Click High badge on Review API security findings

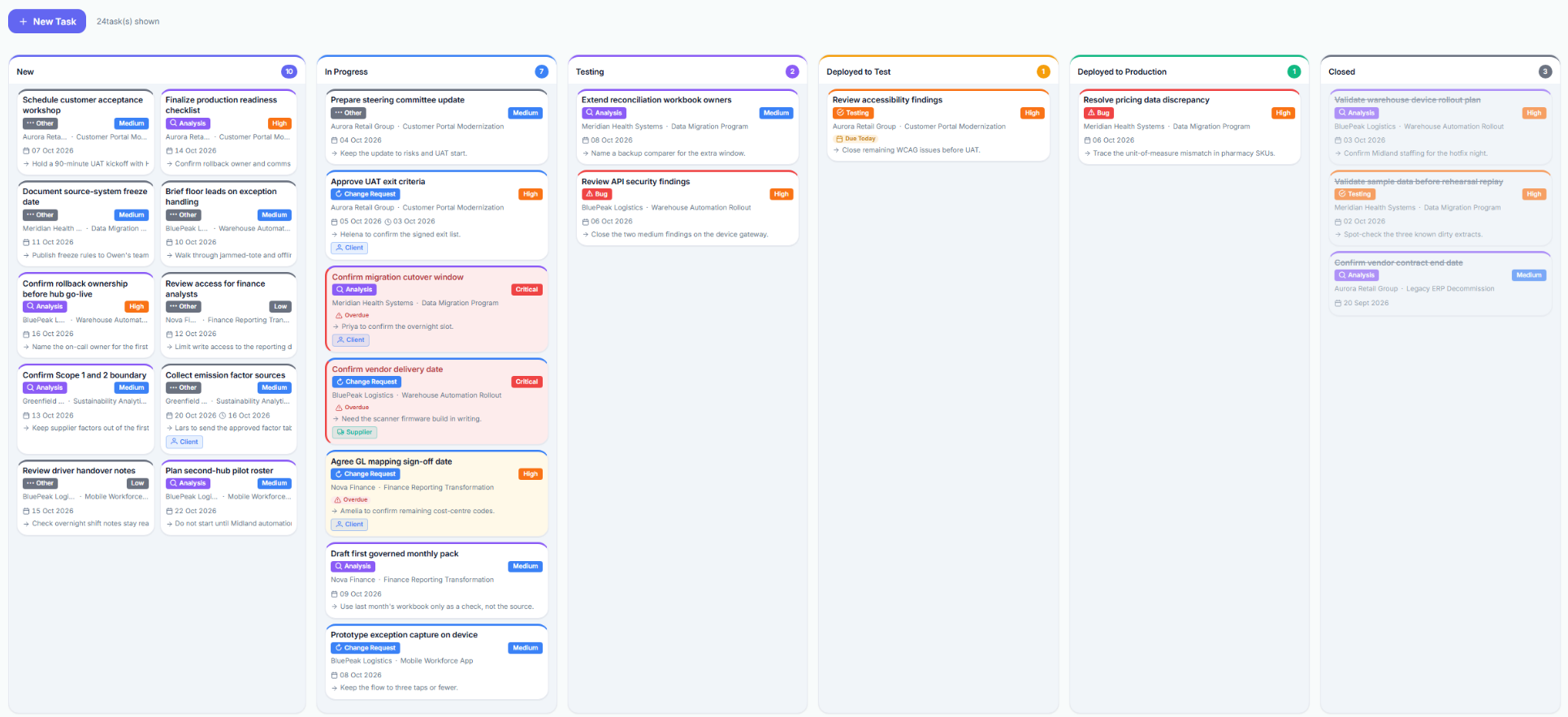(782, 194)
